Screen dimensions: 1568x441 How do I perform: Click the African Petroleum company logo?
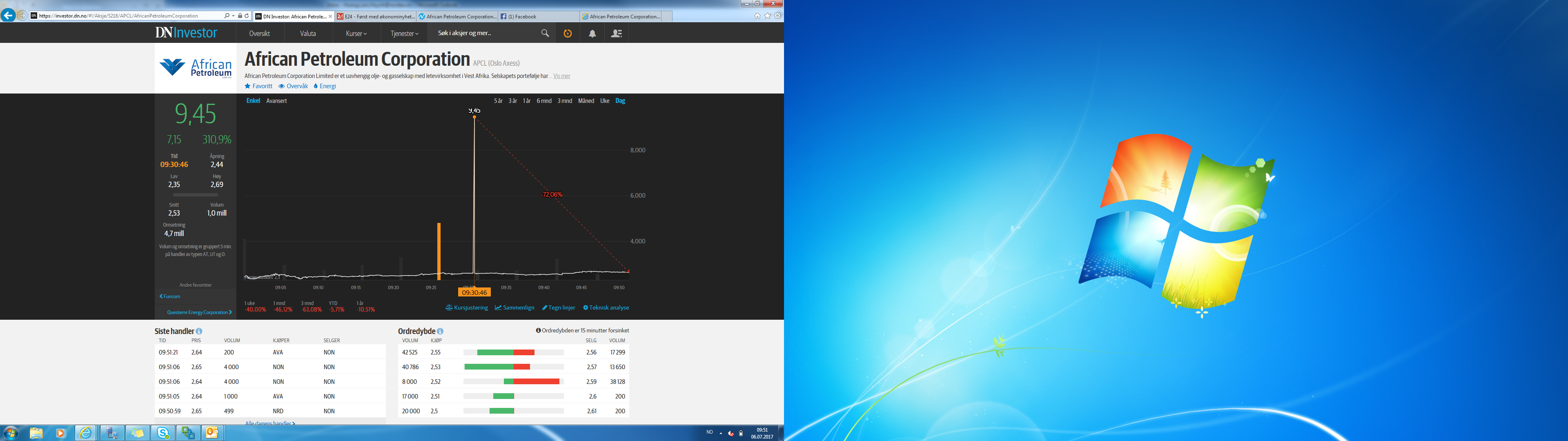[x=196, y=68]
